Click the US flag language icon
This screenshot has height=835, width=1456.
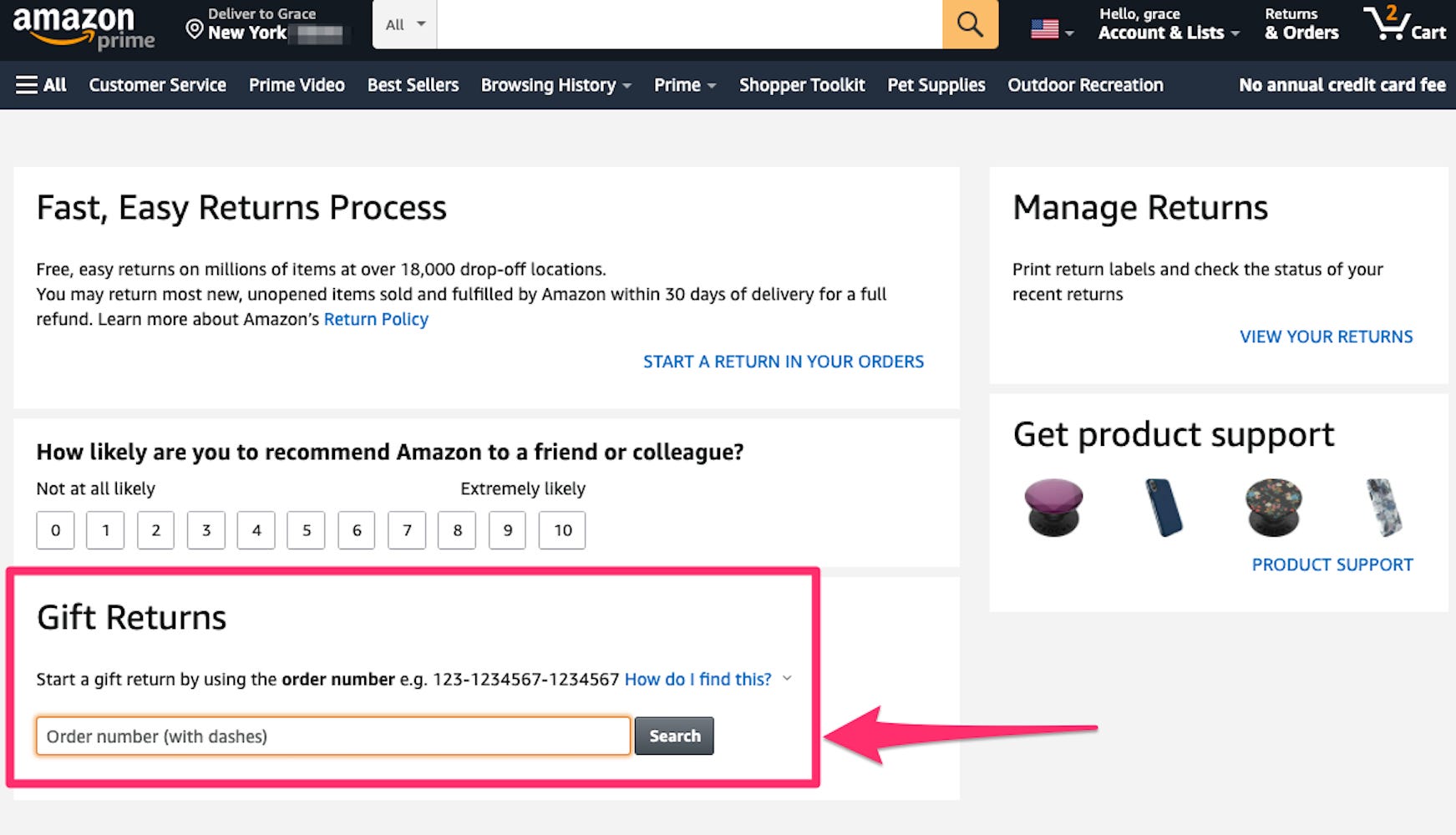click(1045, 29)
